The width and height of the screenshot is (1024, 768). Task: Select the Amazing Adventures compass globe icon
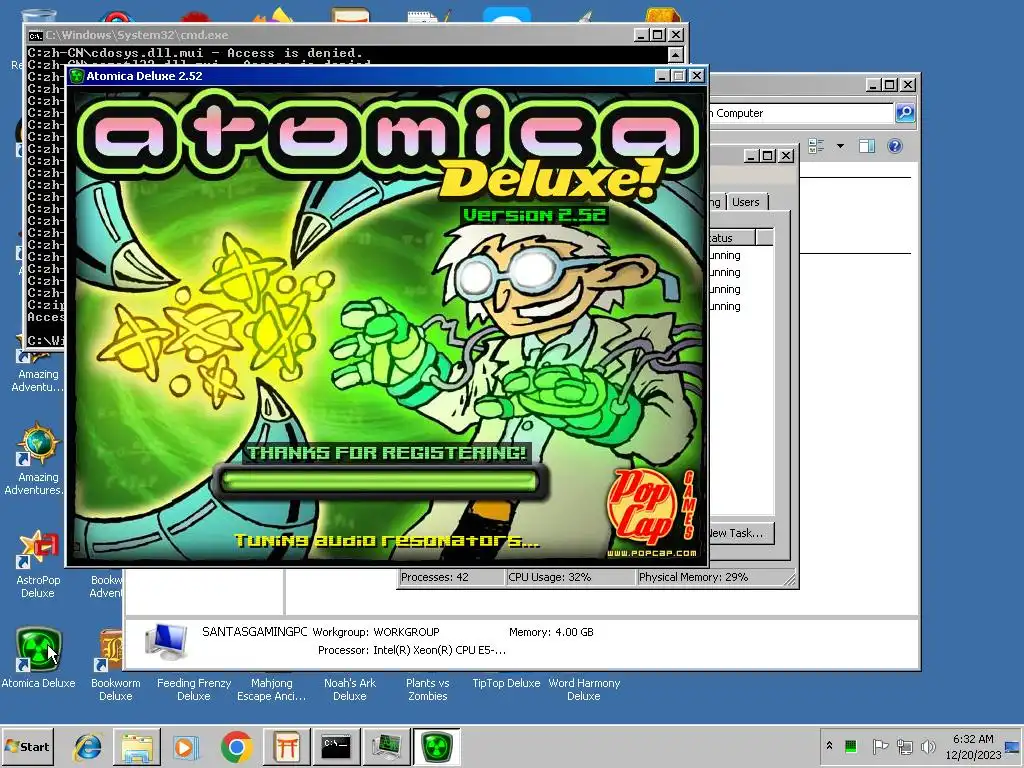pyautogui.click(x=39, y=443)
